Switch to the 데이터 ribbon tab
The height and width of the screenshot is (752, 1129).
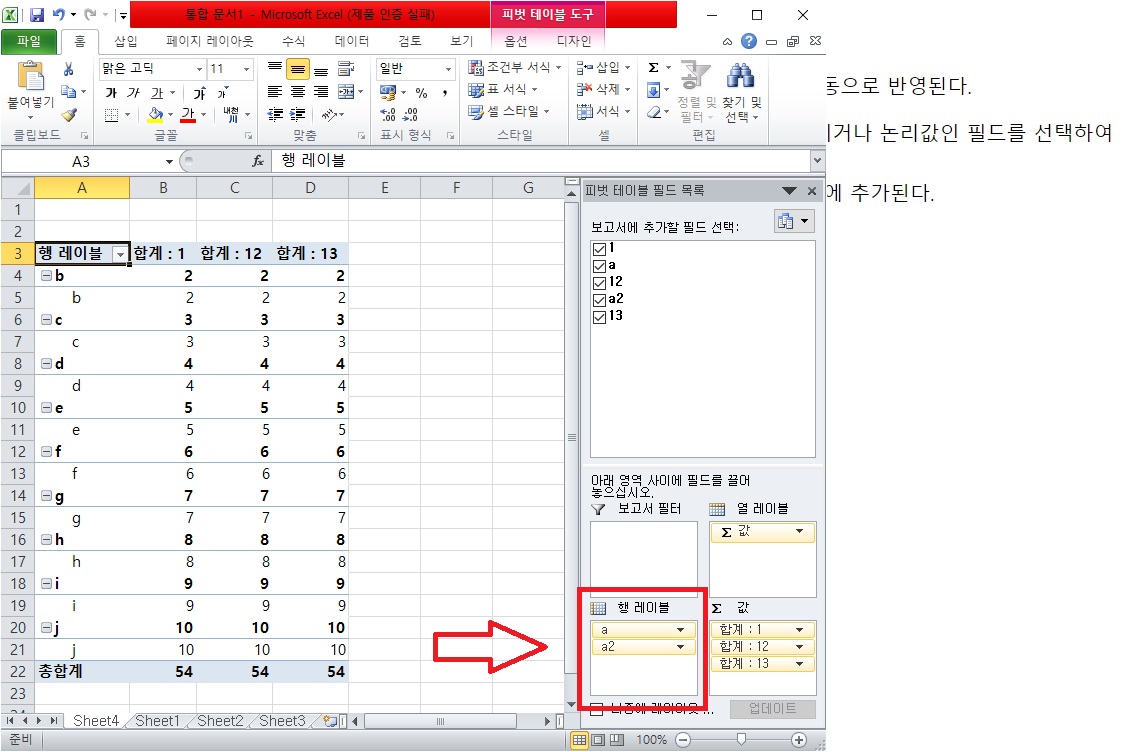pos(351,41)
